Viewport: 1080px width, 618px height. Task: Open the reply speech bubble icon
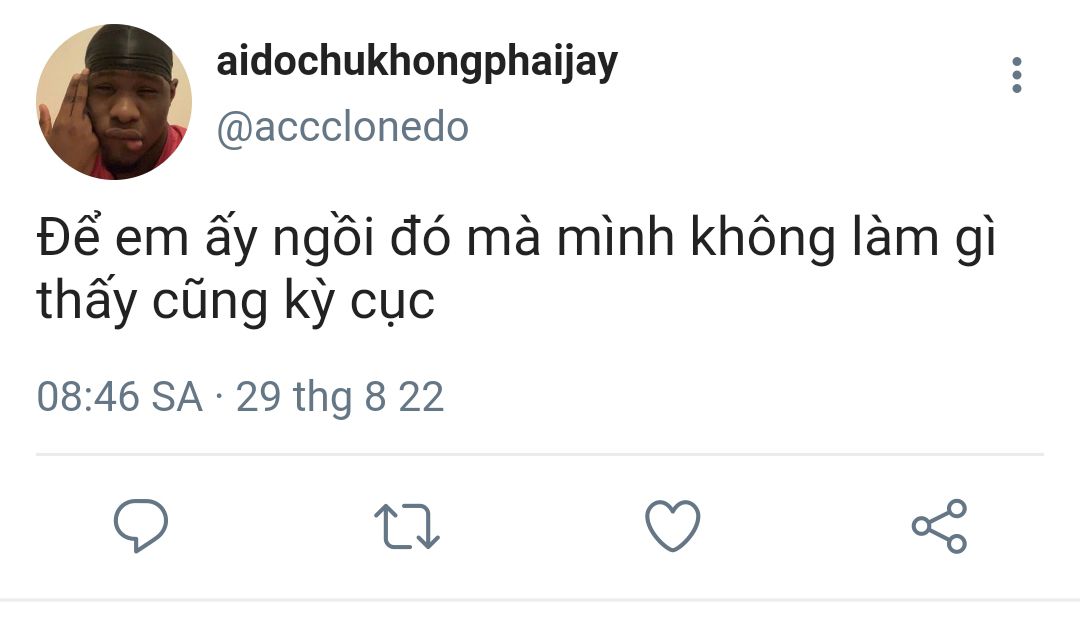pos(141,526)
